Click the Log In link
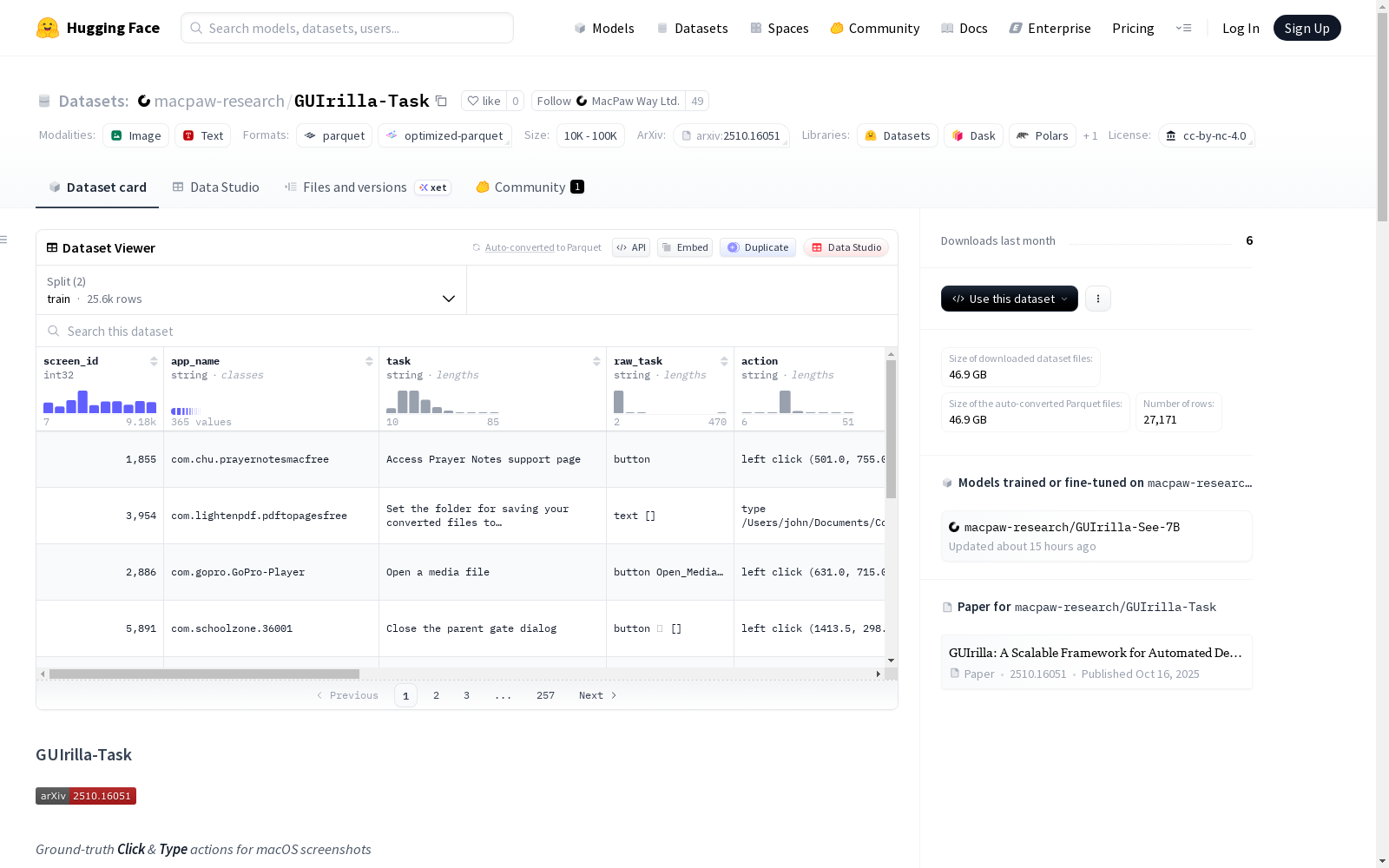1389x868 pixels. coord(1241,28)
